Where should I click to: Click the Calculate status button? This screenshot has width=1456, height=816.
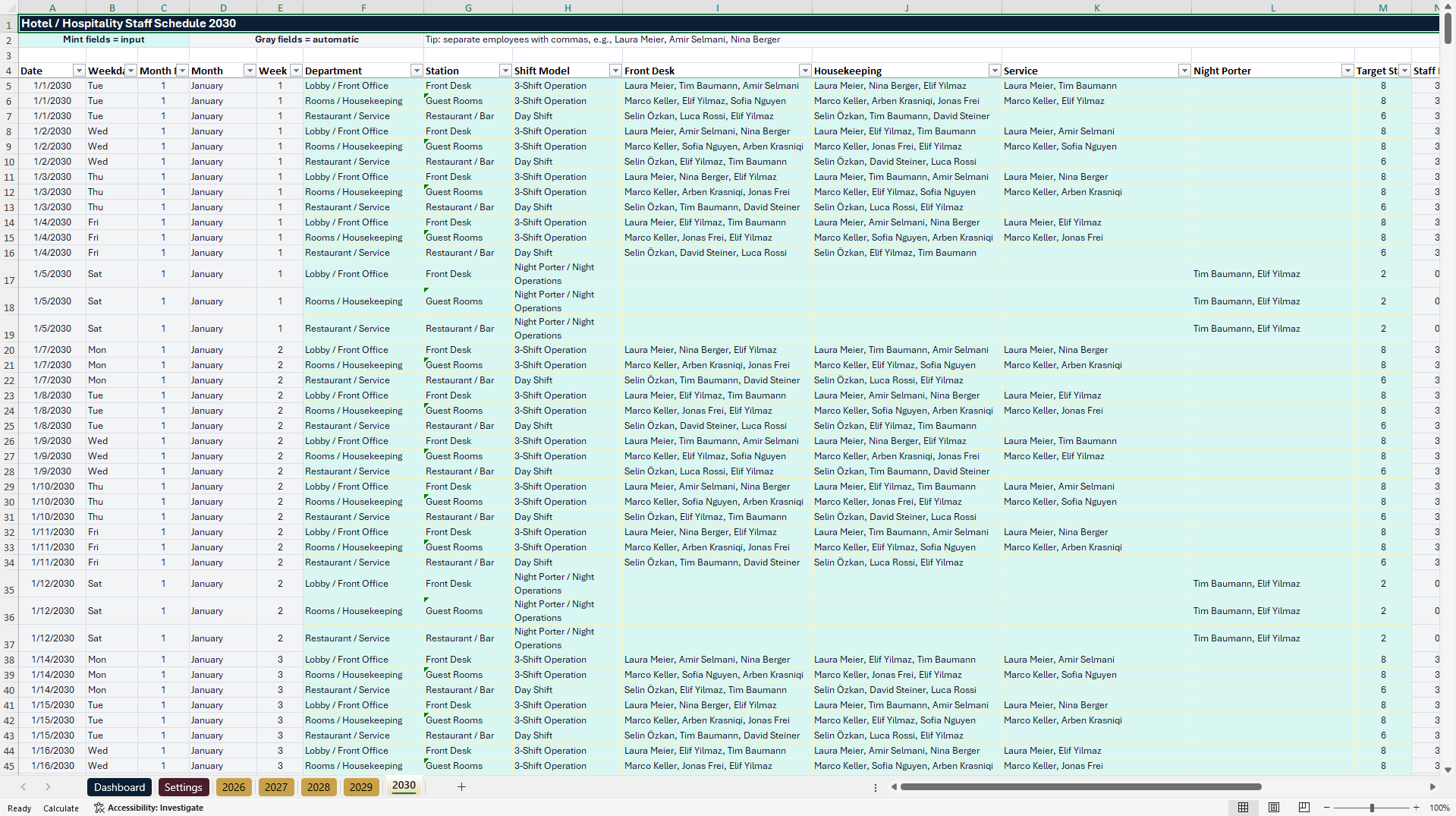pos(61,808)
